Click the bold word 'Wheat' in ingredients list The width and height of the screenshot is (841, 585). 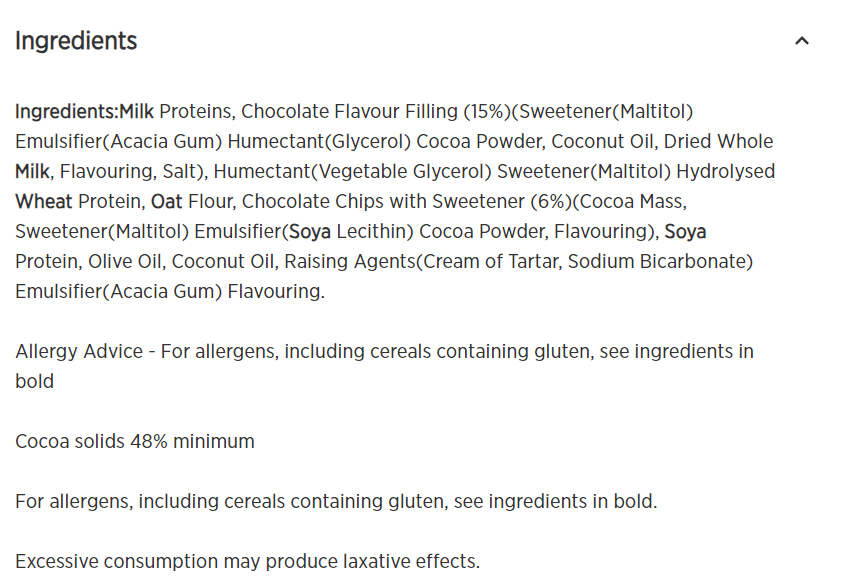(43, 202)
